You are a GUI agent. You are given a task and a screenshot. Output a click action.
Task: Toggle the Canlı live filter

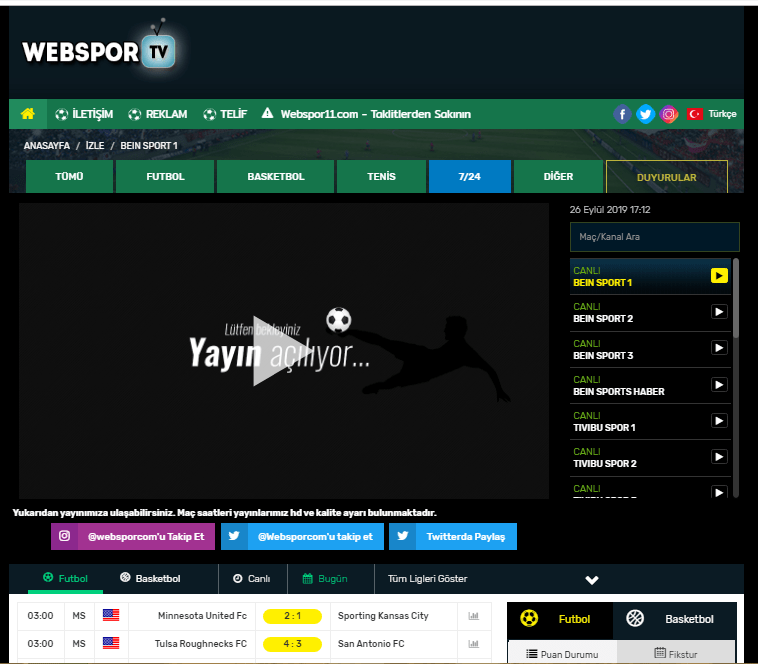point(252,578)
